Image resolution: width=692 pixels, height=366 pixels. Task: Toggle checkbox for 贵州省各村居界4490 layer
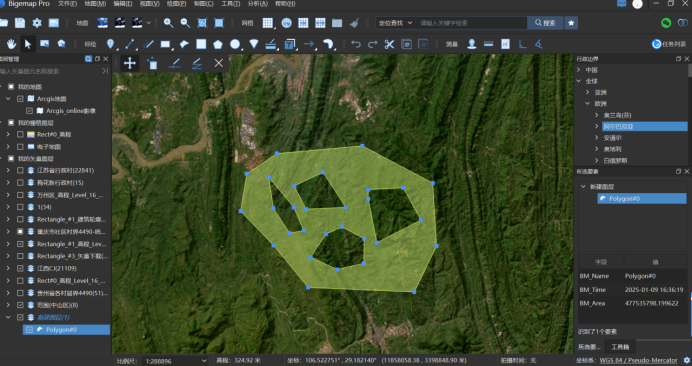tap(20, 293)
